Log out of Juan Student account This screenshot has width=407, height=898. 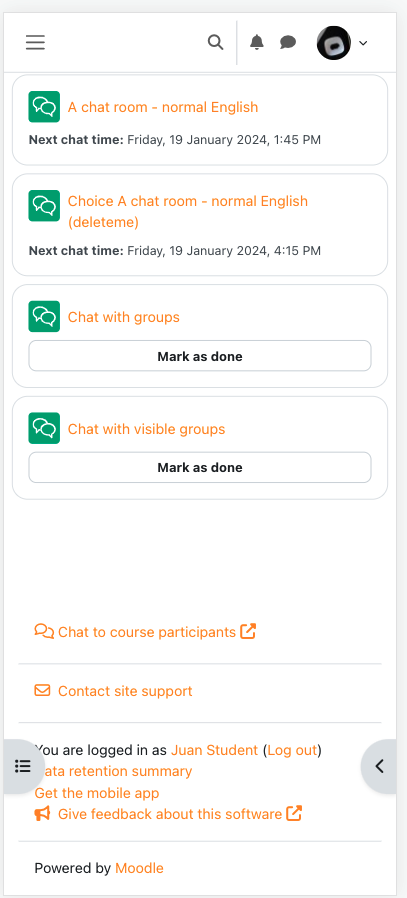pyautogui.click(x=293, y=750)
